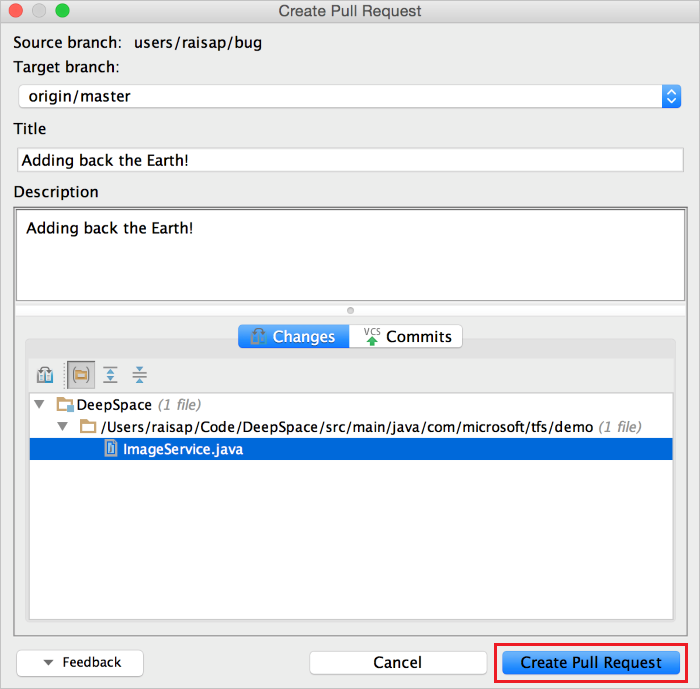Image resolution: width=700 pixels, height=689 pixels.
Task: Collapse the demo directory tree node
Action: pyautogui.click(x=62, y=427)
